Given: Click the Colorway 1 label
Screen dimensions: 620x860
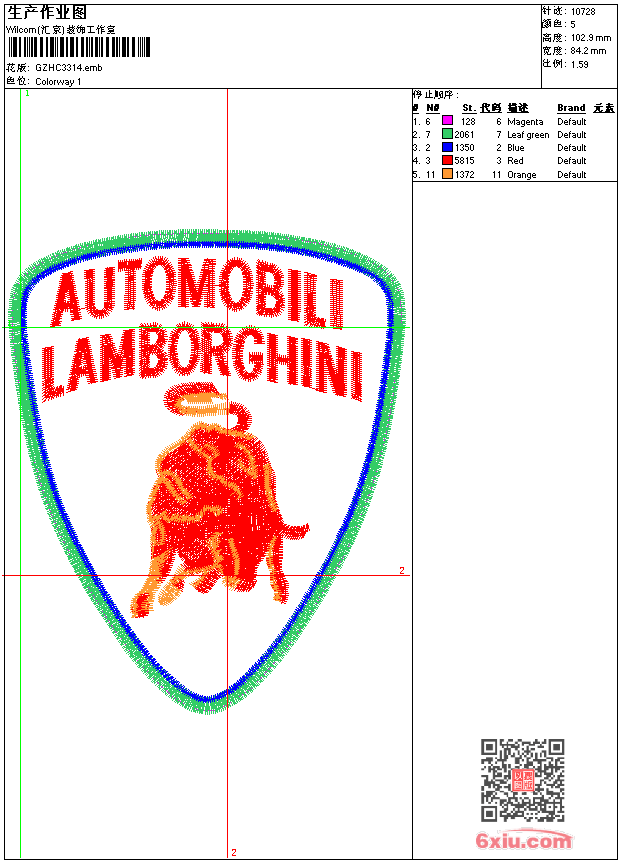Looking at the screenshot, I should click(x=58, y=82).
